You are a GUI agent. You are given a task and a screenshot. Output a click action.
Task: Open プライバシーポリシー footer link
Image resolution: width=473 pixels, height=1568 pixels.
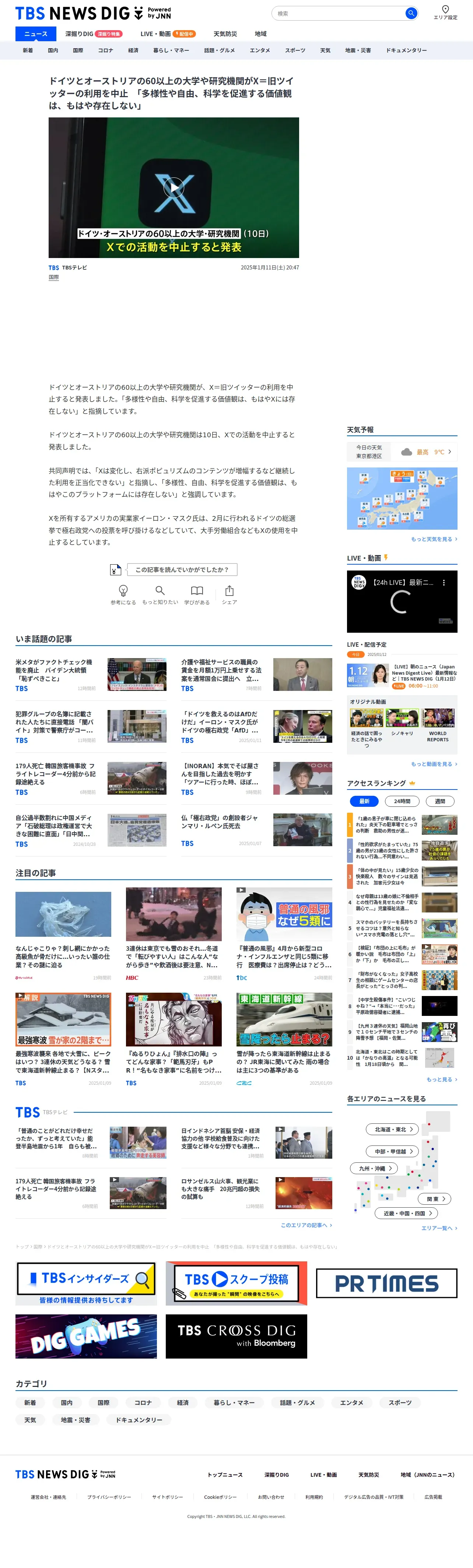point(109,1497)
